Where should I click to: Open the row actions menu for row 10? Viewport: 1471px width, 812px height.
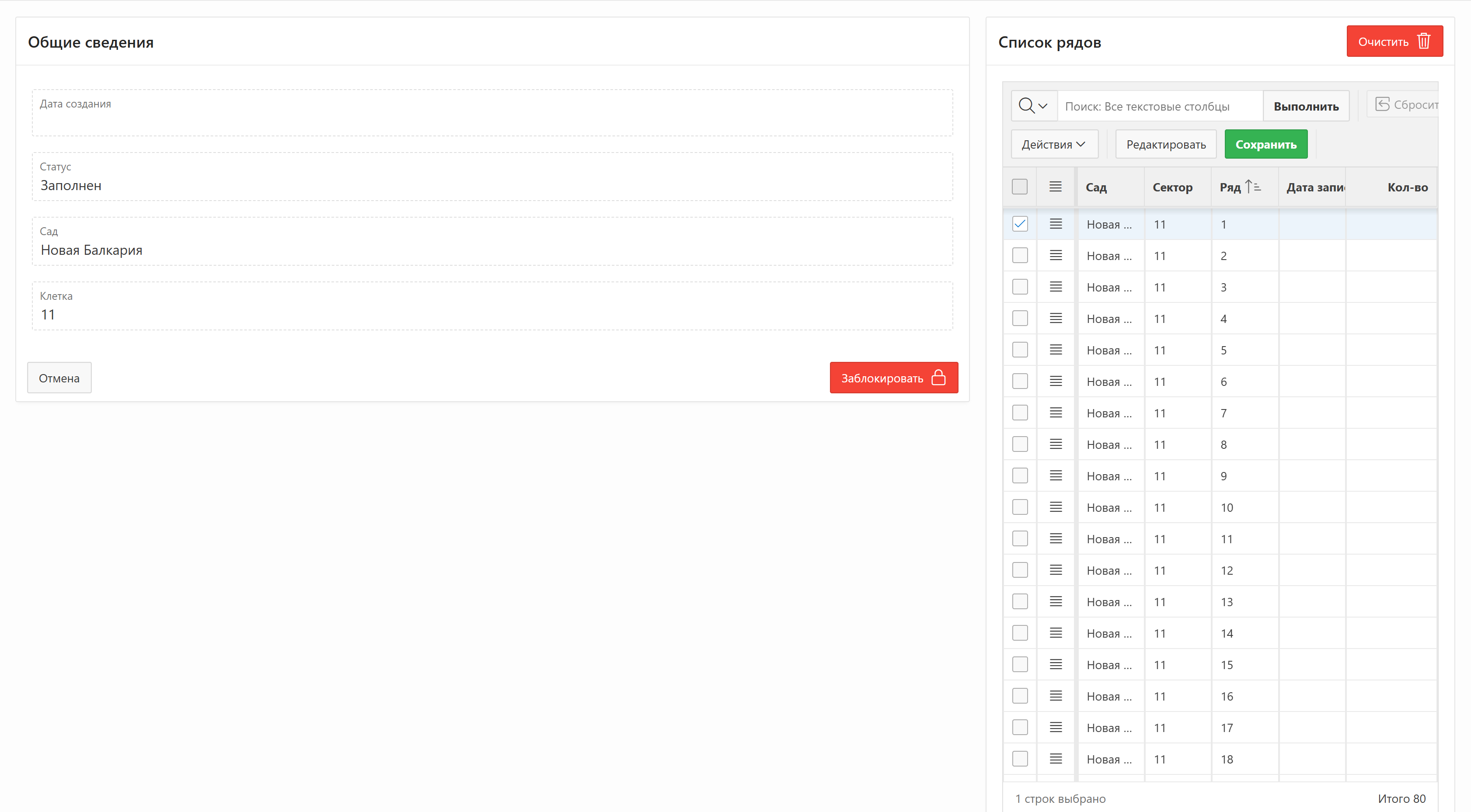(x=1055, y=507)
